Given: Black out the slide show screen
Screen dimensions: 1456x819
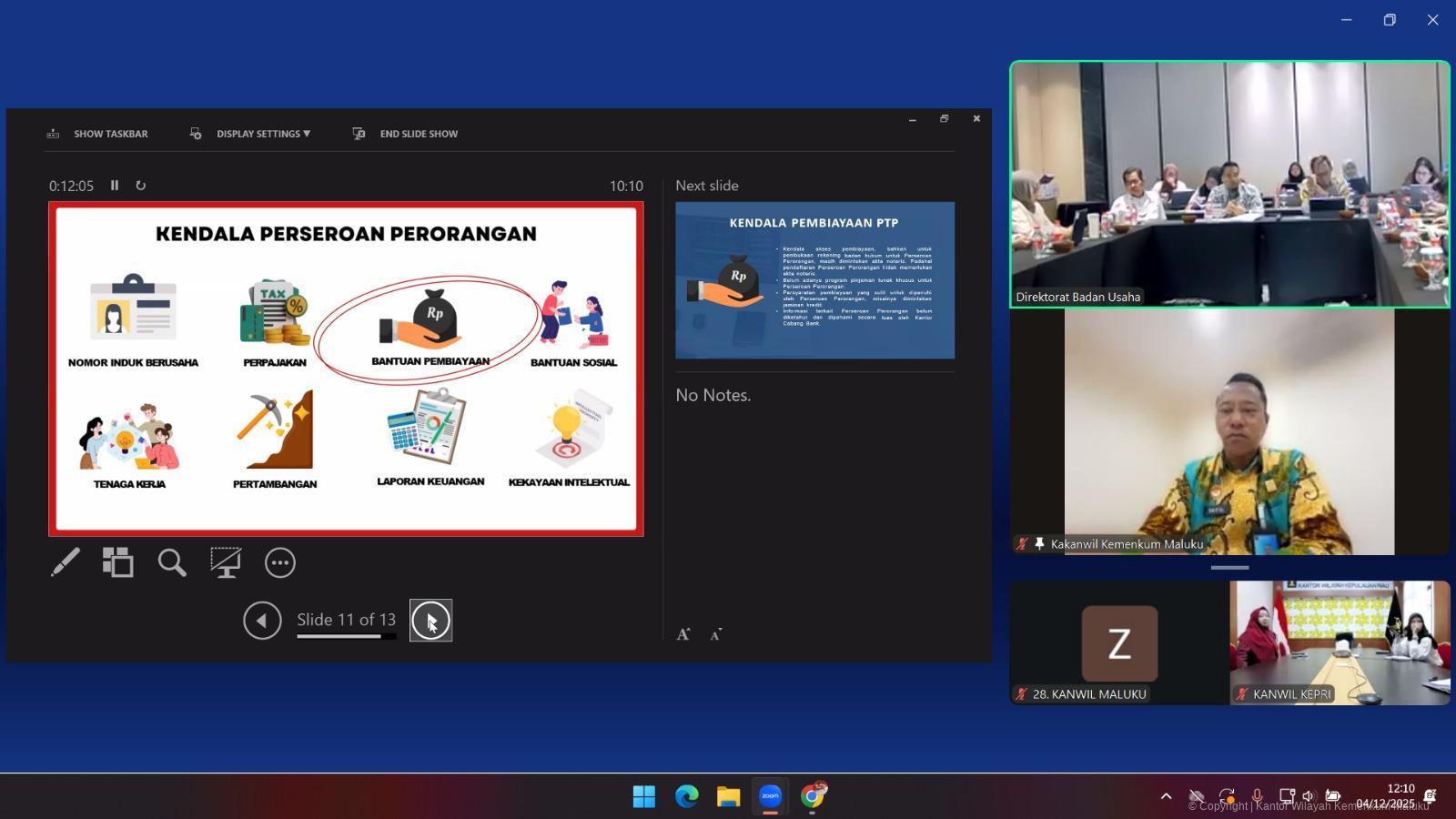Looking at the screenshot, I should (225, 562).
